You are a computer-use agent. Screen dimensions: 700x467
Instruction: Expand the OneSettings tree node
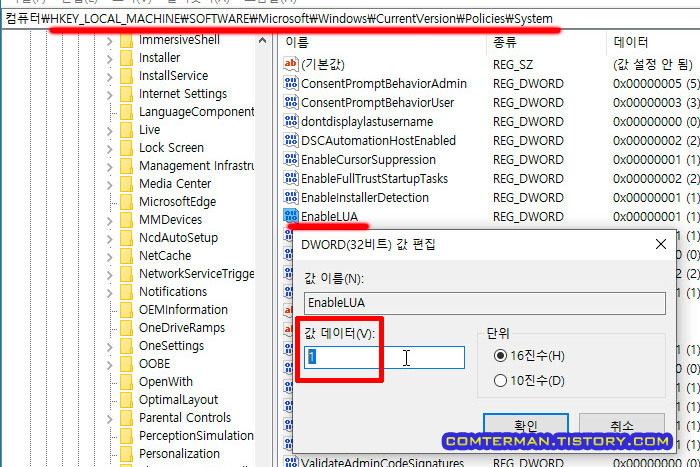tap(110, 347)
